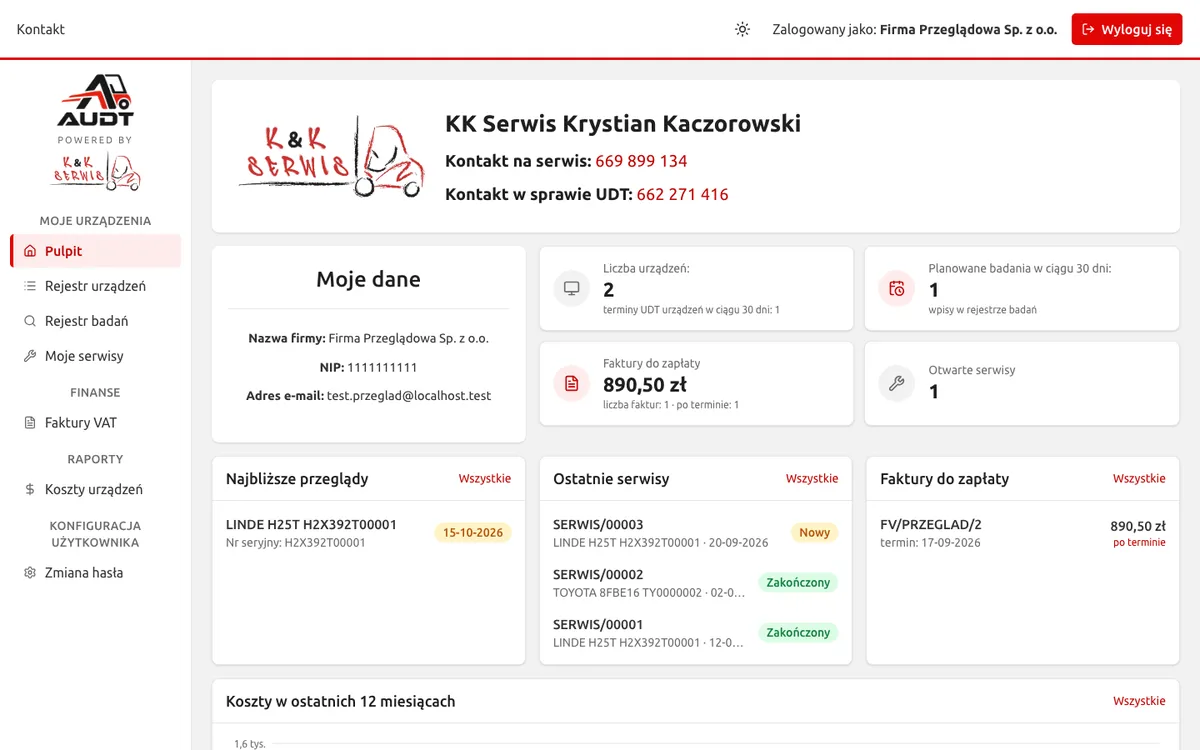The image size is (1200, 750).
Task: Click the exit arrow icon in Wyloguj się
Action: point(1088,29)
